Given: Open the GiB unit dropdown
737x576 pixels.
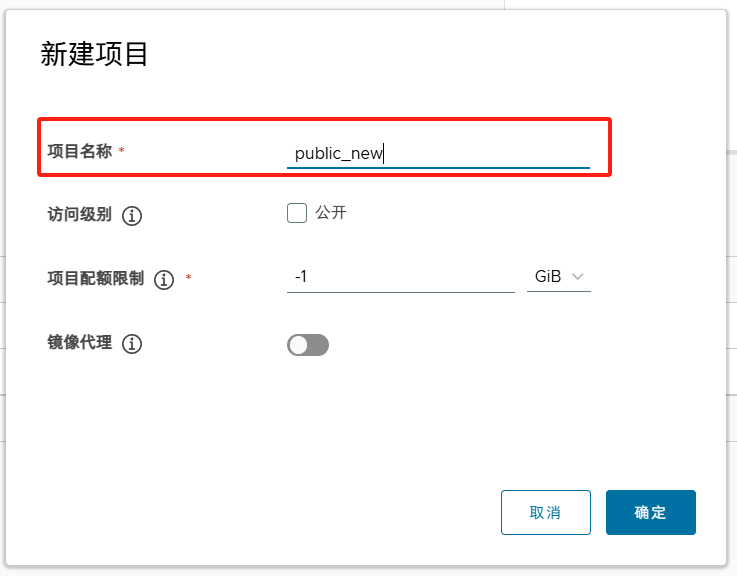Looking at the screenshot, I should pyautogui.click(x=558, y=277).
